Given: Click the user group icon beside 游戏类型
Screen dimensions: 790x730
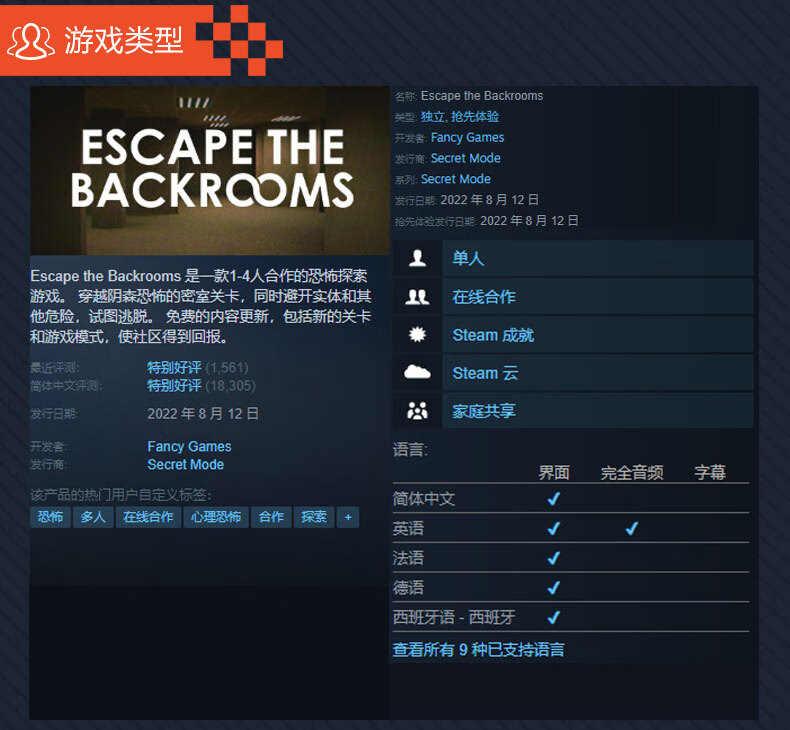Looking at the screenshot, I should (x=30, y=41).
